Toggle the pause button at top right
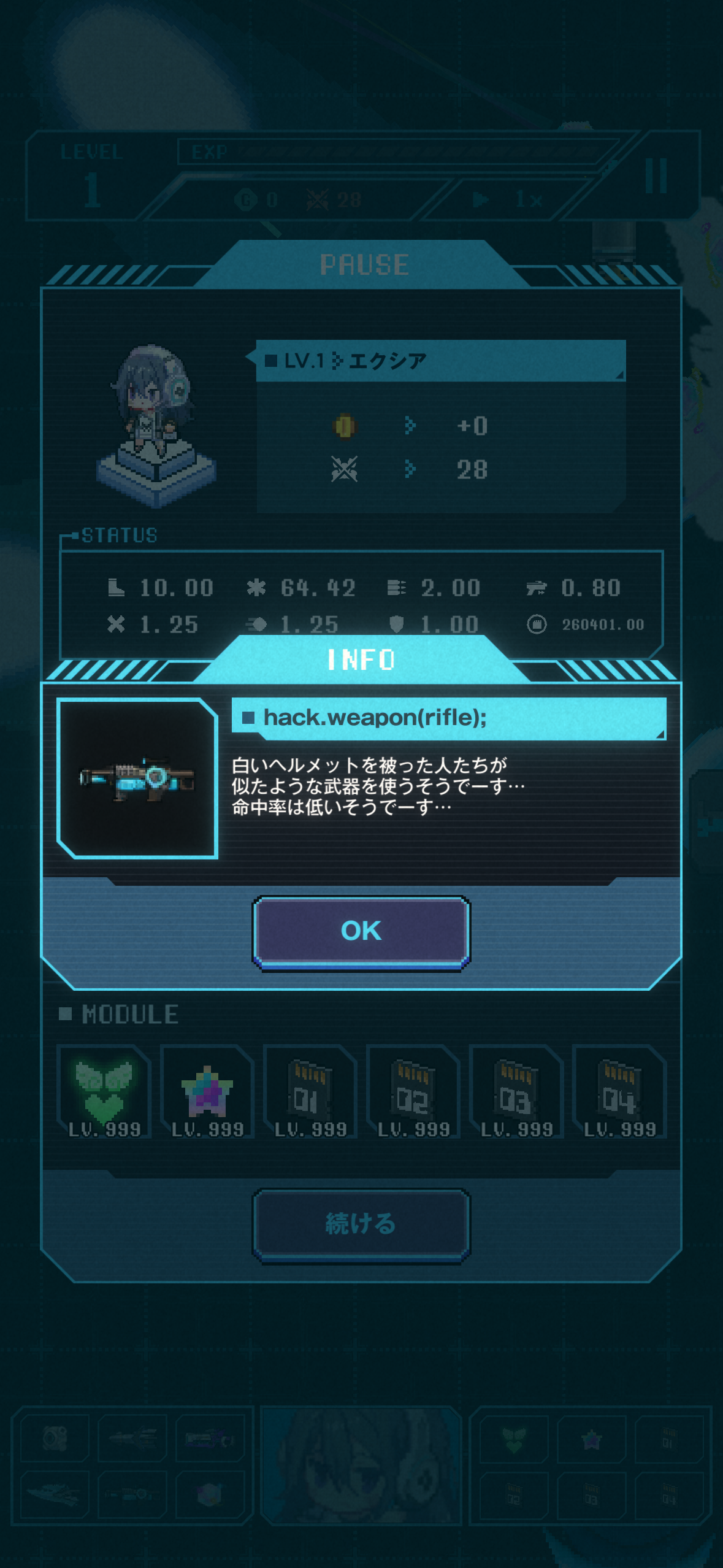 coord(656,176)
